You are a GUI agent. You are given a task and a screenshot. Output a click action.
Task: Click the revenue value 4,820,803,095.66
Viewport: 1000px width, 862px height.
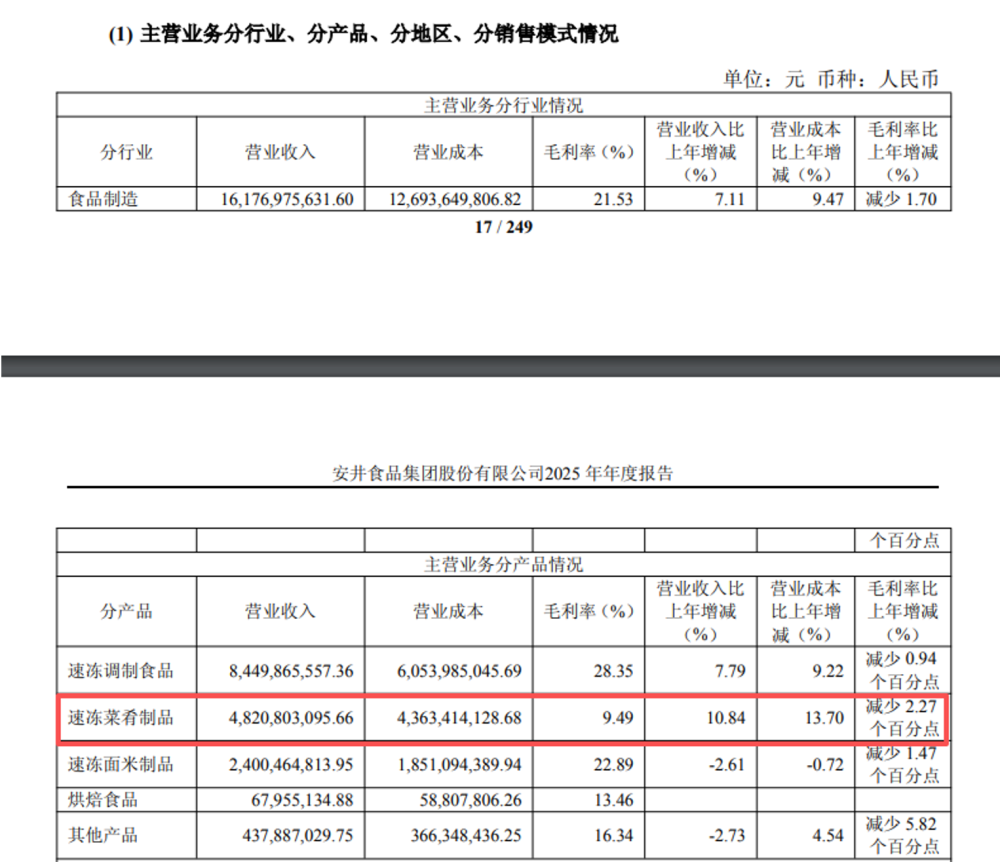tap(284, 718)
